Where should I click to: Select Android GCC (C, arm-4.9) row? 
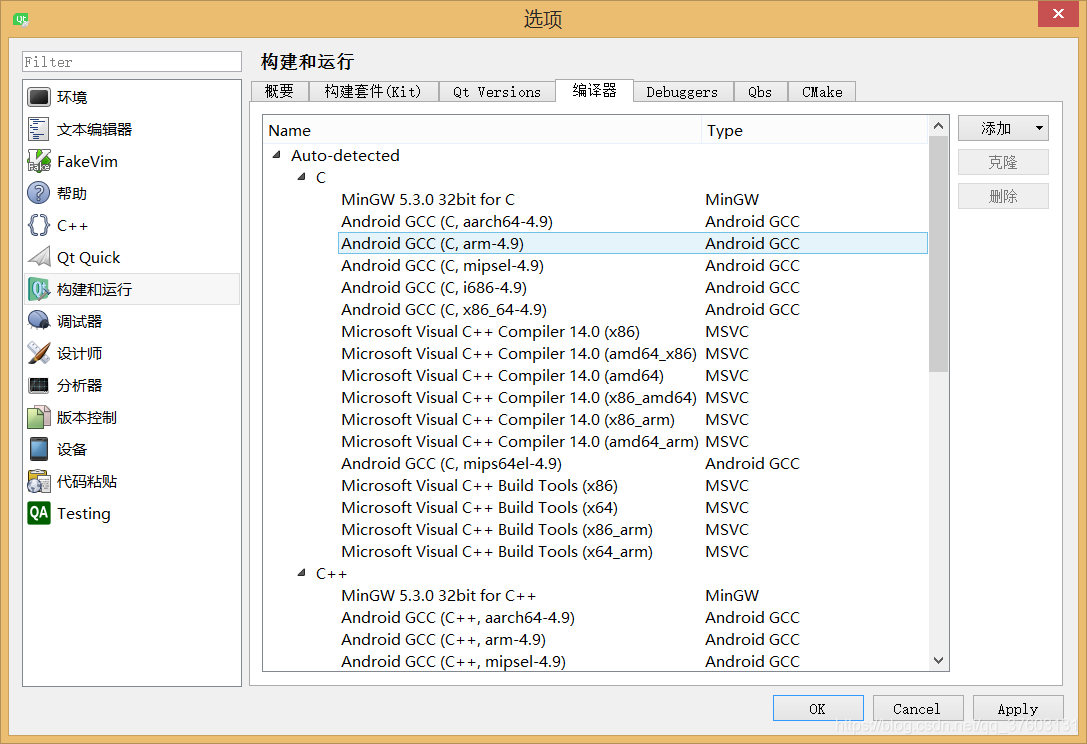point(633,243)
